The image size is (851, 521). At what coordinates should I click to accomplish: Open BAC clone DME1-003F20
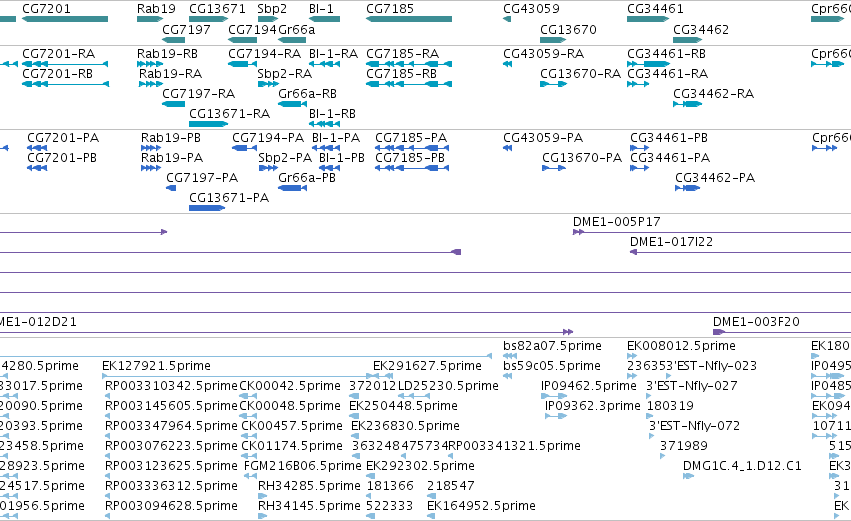click(x=757, y=322)
